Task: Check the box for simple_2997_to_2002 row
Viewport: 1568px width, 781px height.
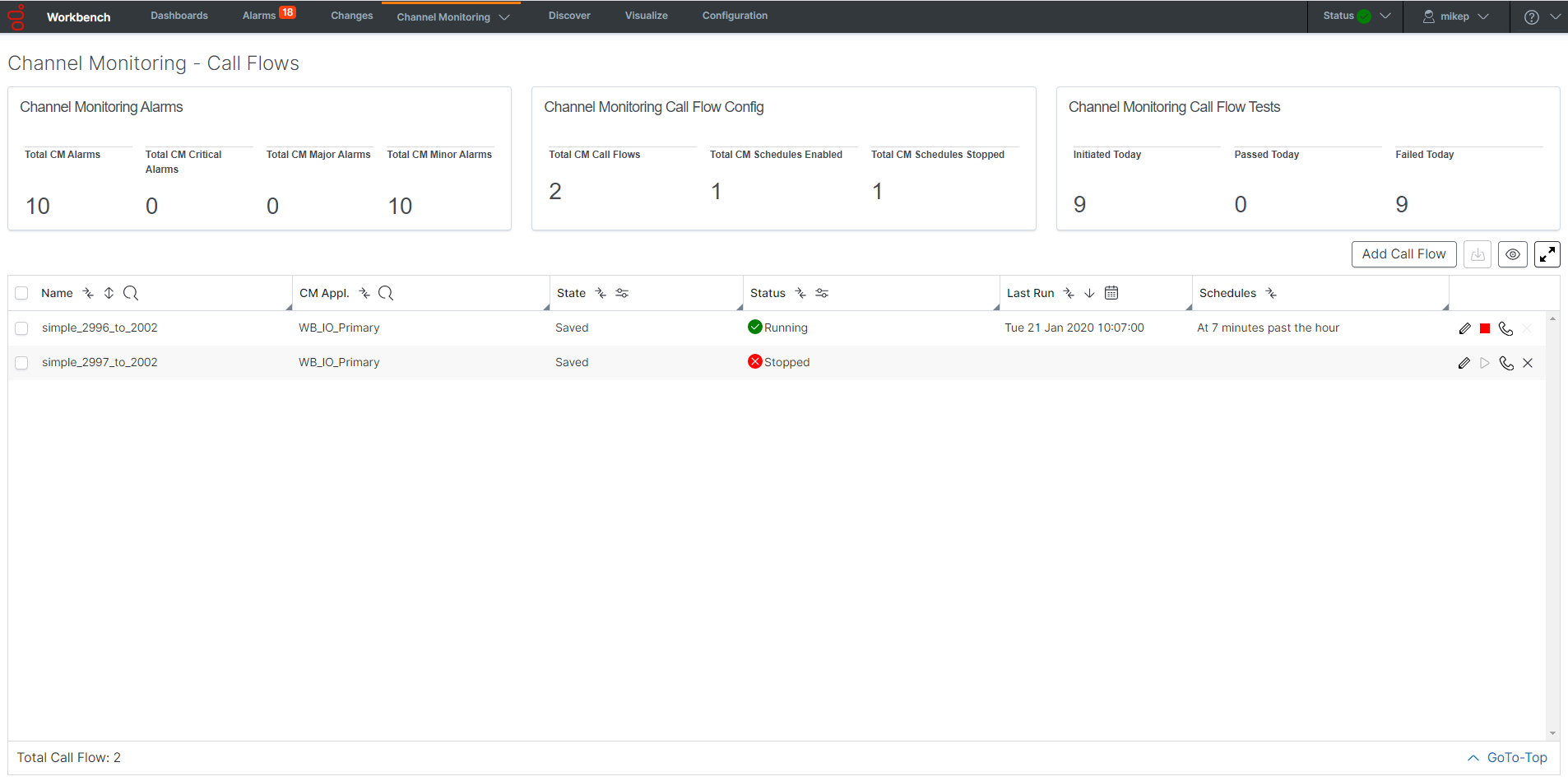Action: pyautogui.click(x=22, y=363)
